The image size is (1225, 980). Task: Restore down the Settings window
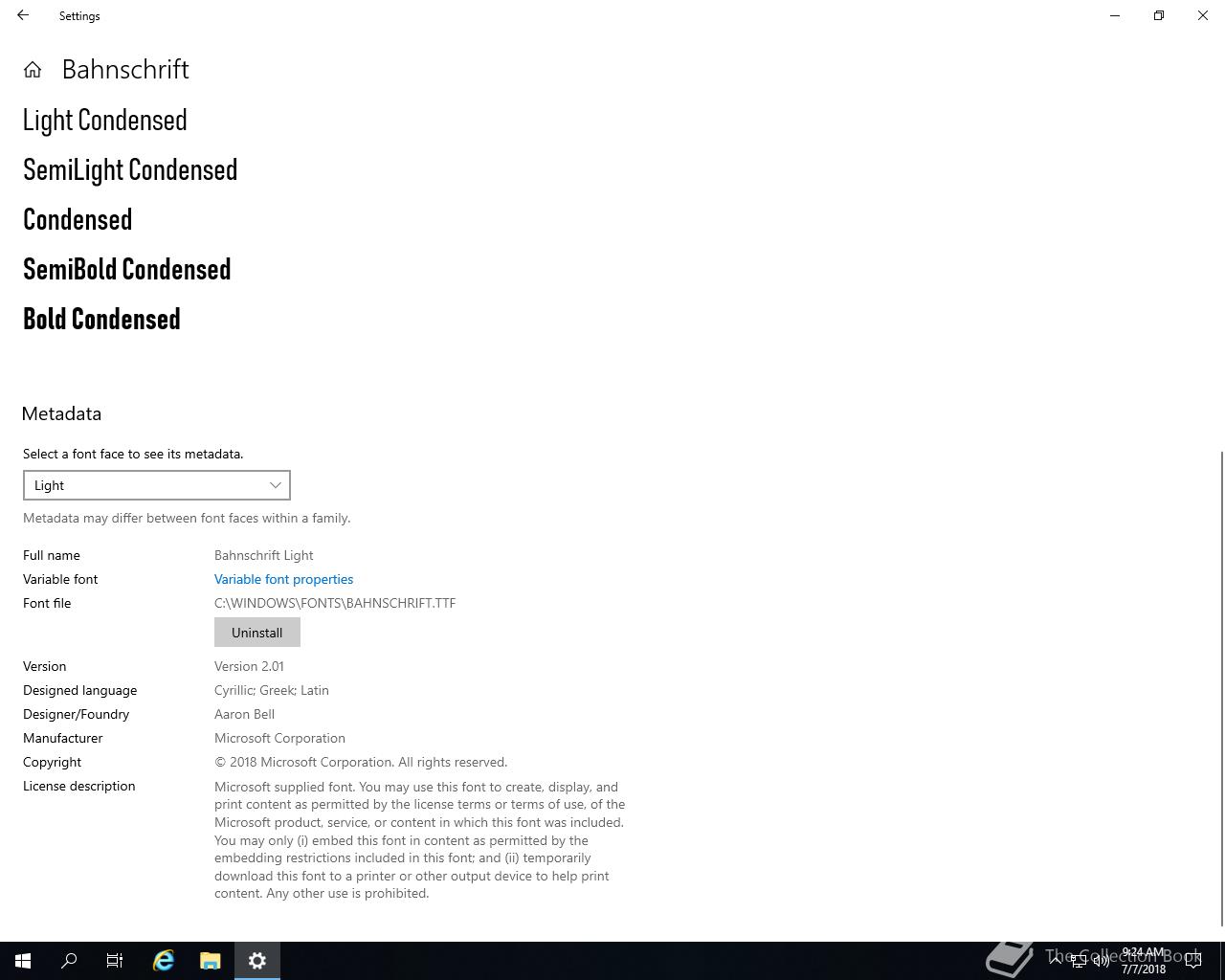point(1159,15)
